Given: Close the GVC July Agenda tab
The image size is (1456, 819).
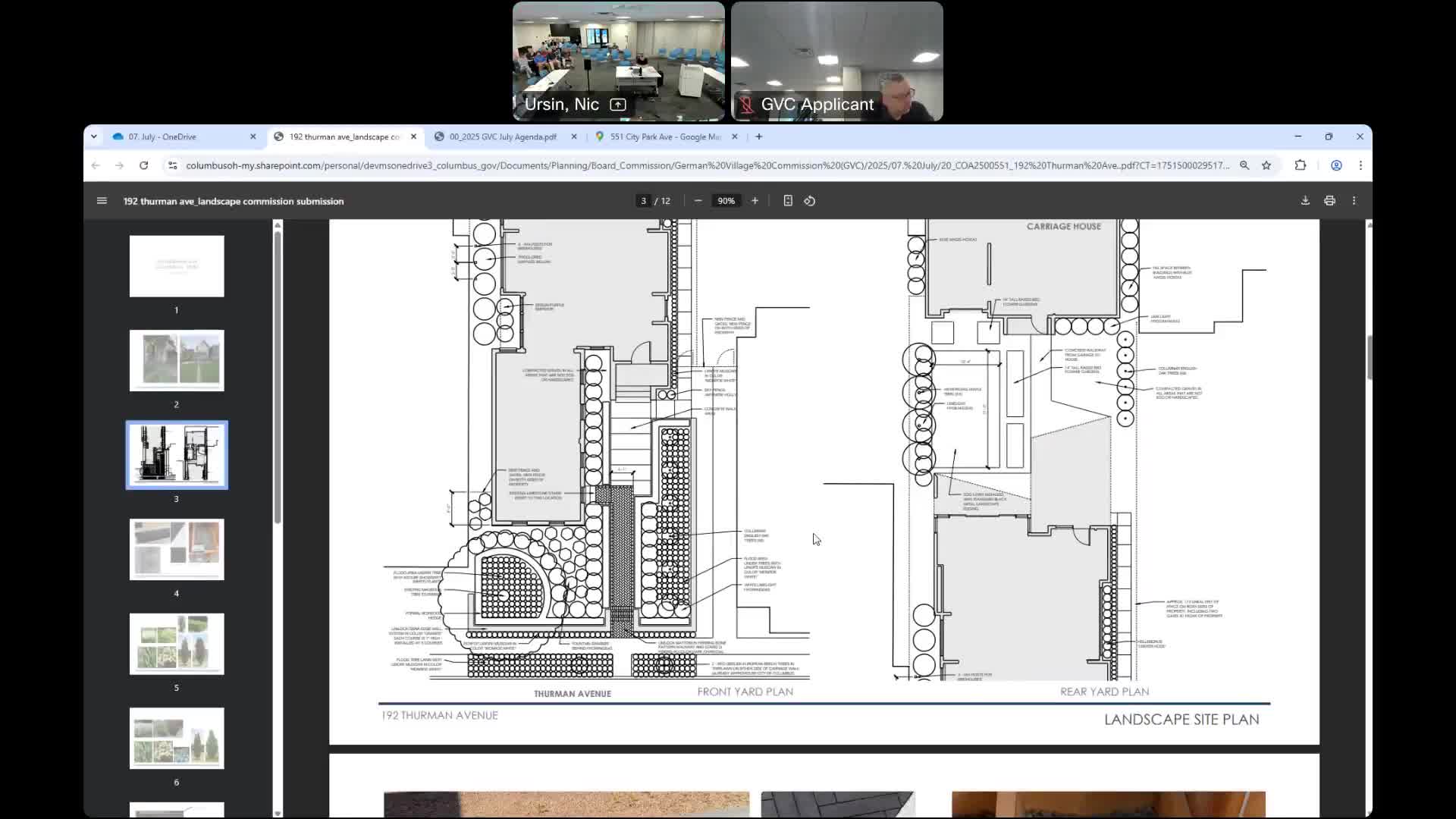Looking at the screenshot, I should point(574,136).
